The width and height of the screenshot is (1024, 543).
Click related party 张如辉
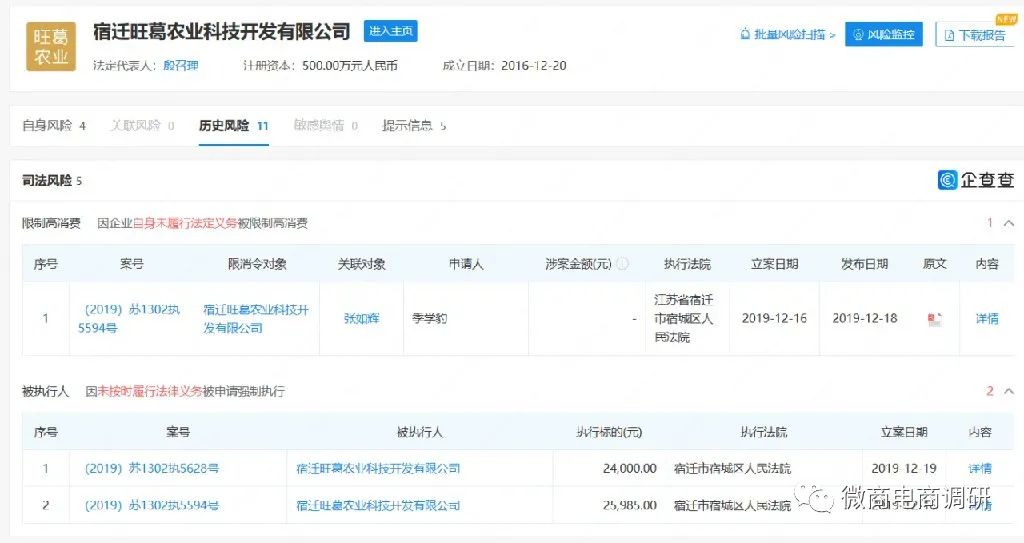[x=361, y=319]
